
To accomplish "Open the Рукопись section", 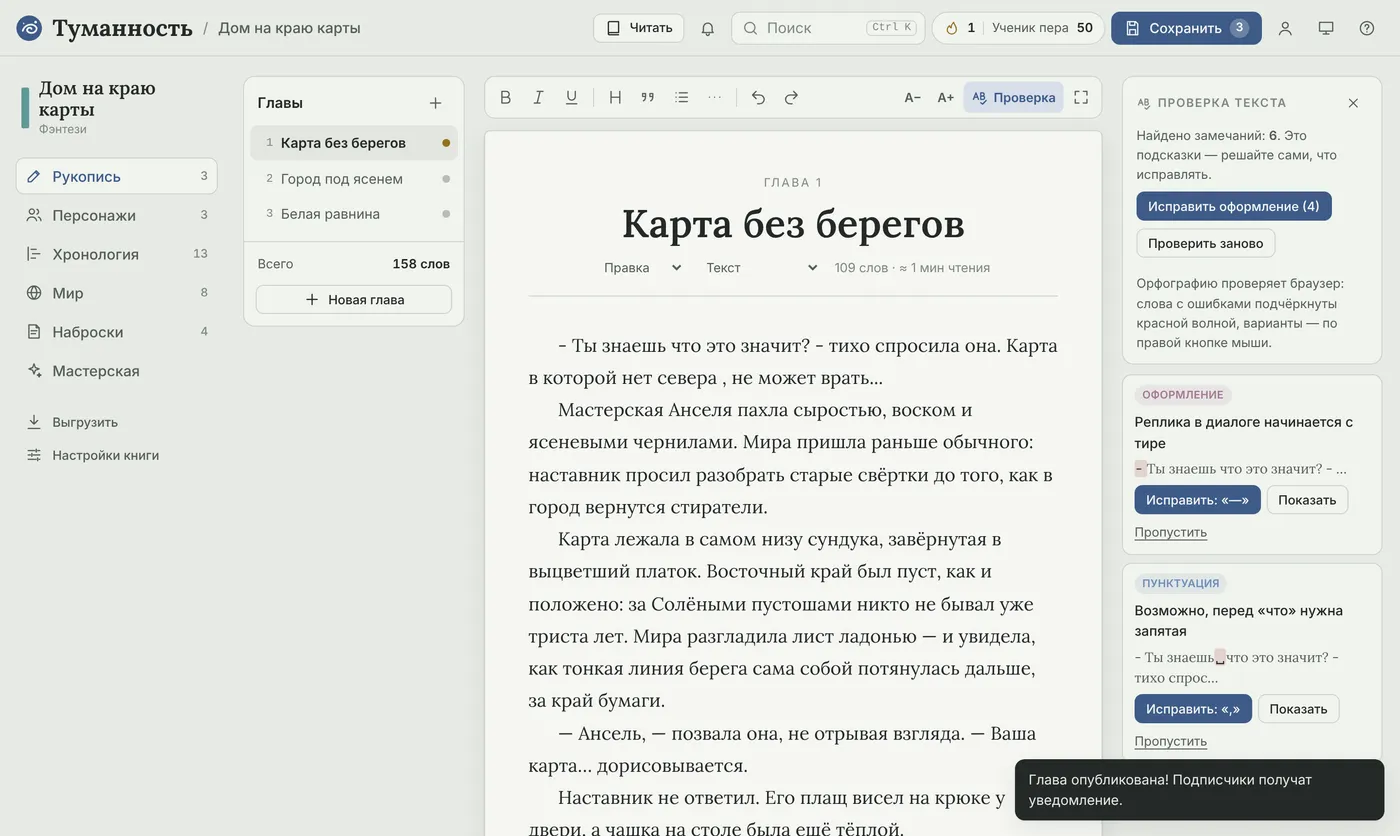I will [x=117, y=176].
